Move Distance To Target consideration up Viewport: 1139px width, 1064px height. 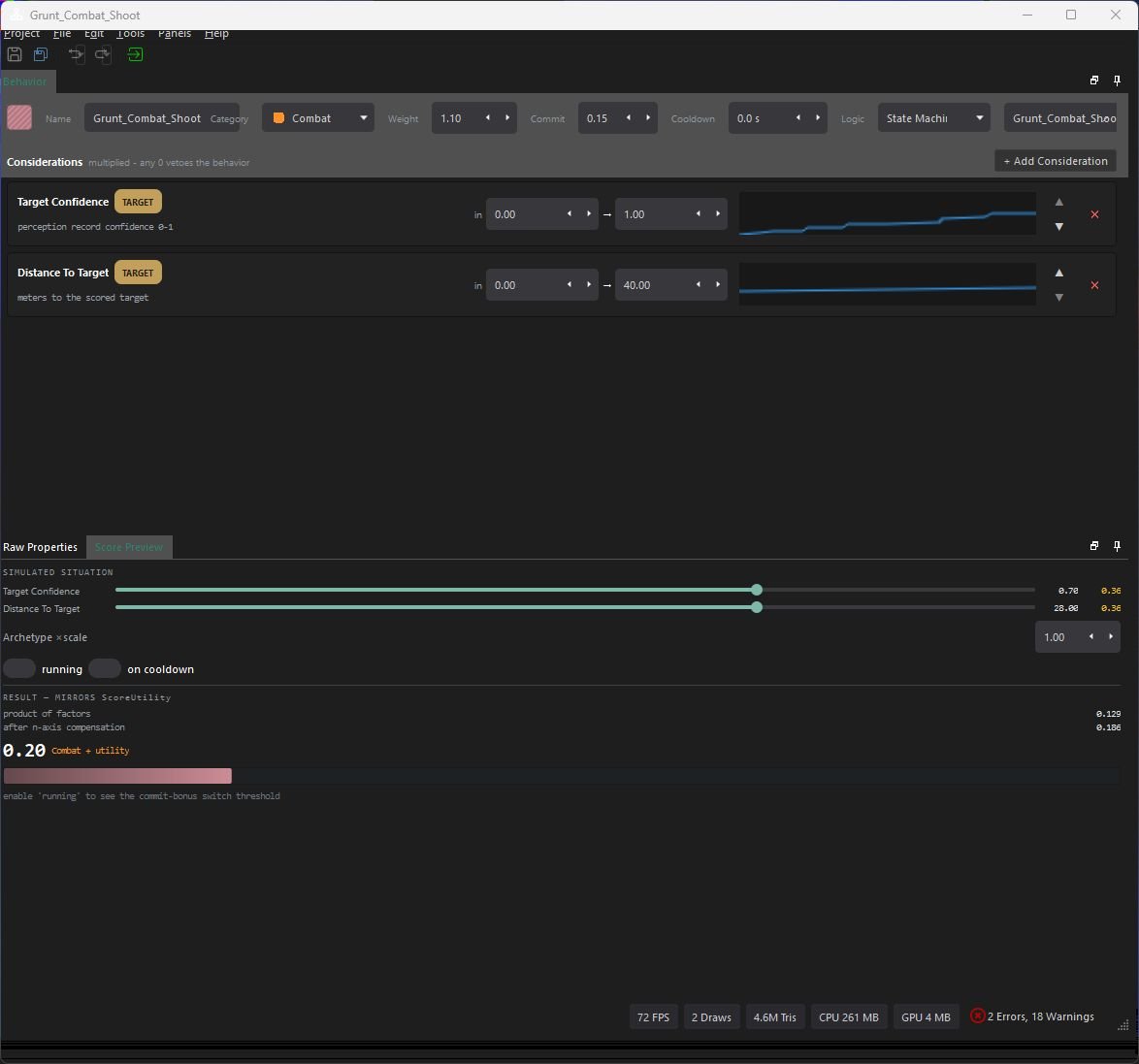[x=1059, y=274]
